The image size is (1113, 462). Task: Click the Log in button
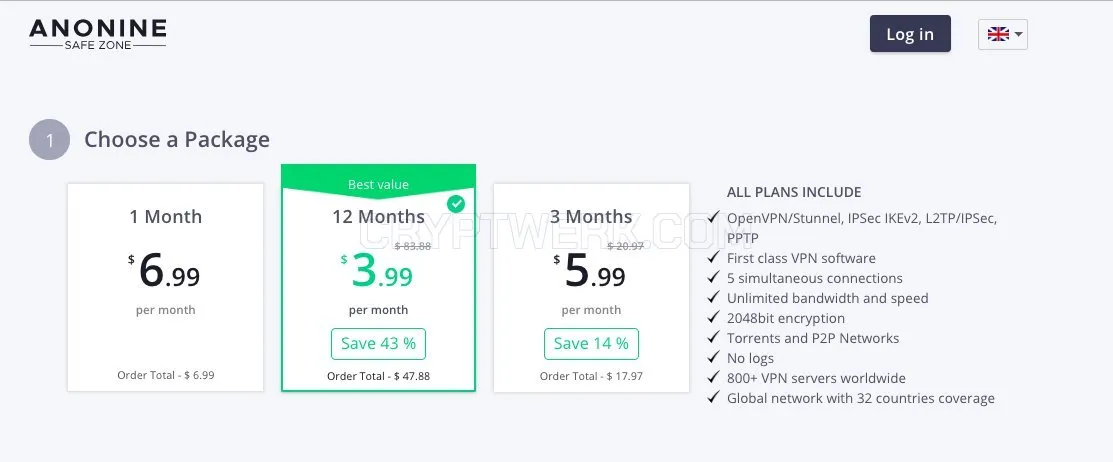910,34
